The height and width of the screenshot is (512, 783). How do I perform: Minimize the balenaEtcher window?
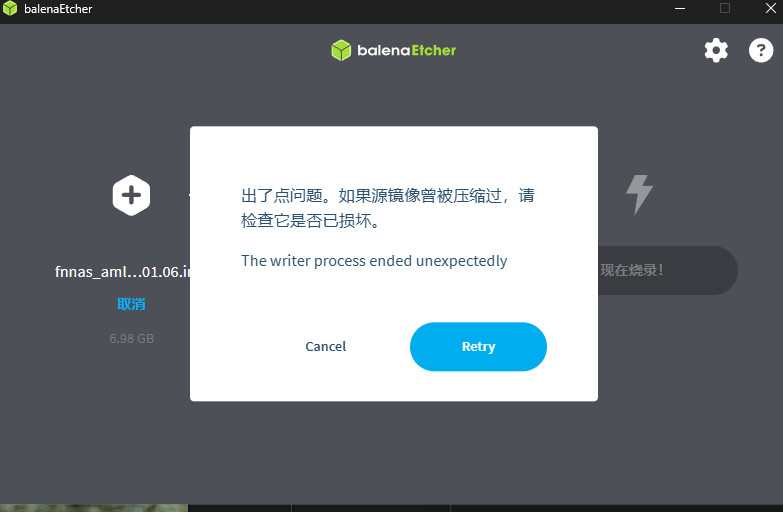click(680, 8)
